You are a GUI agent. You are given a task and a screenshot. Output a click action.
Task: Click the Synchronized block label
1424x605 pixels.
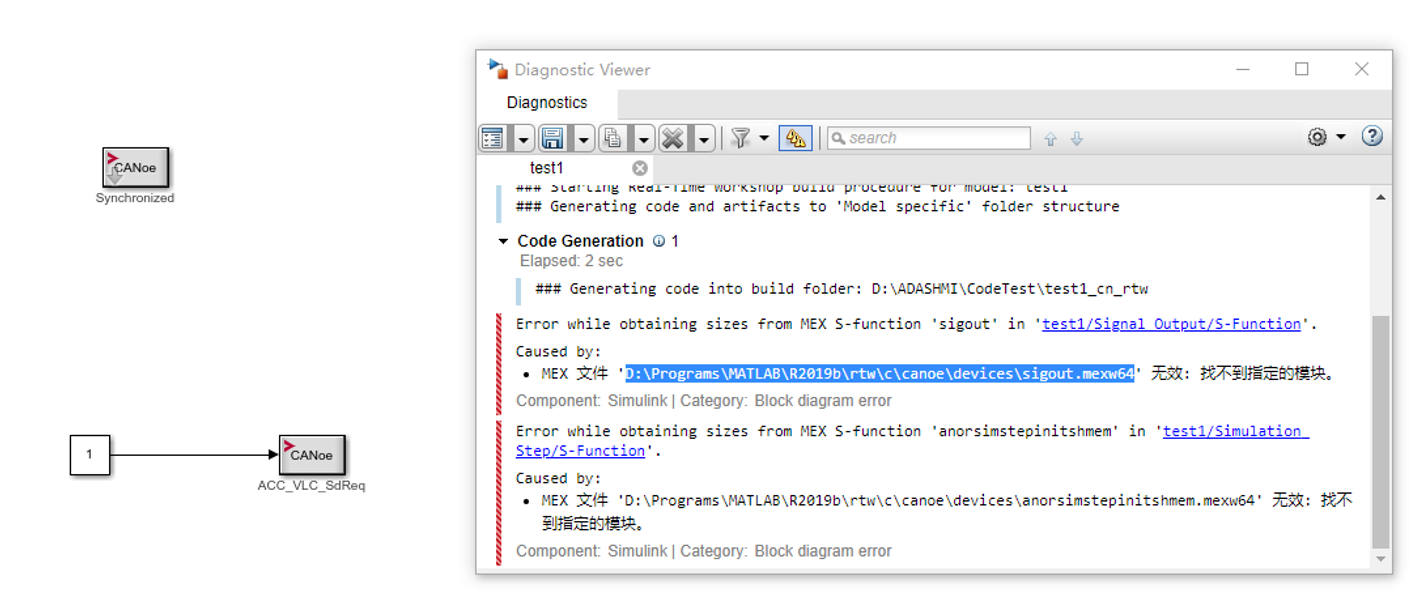pos(135,198)
